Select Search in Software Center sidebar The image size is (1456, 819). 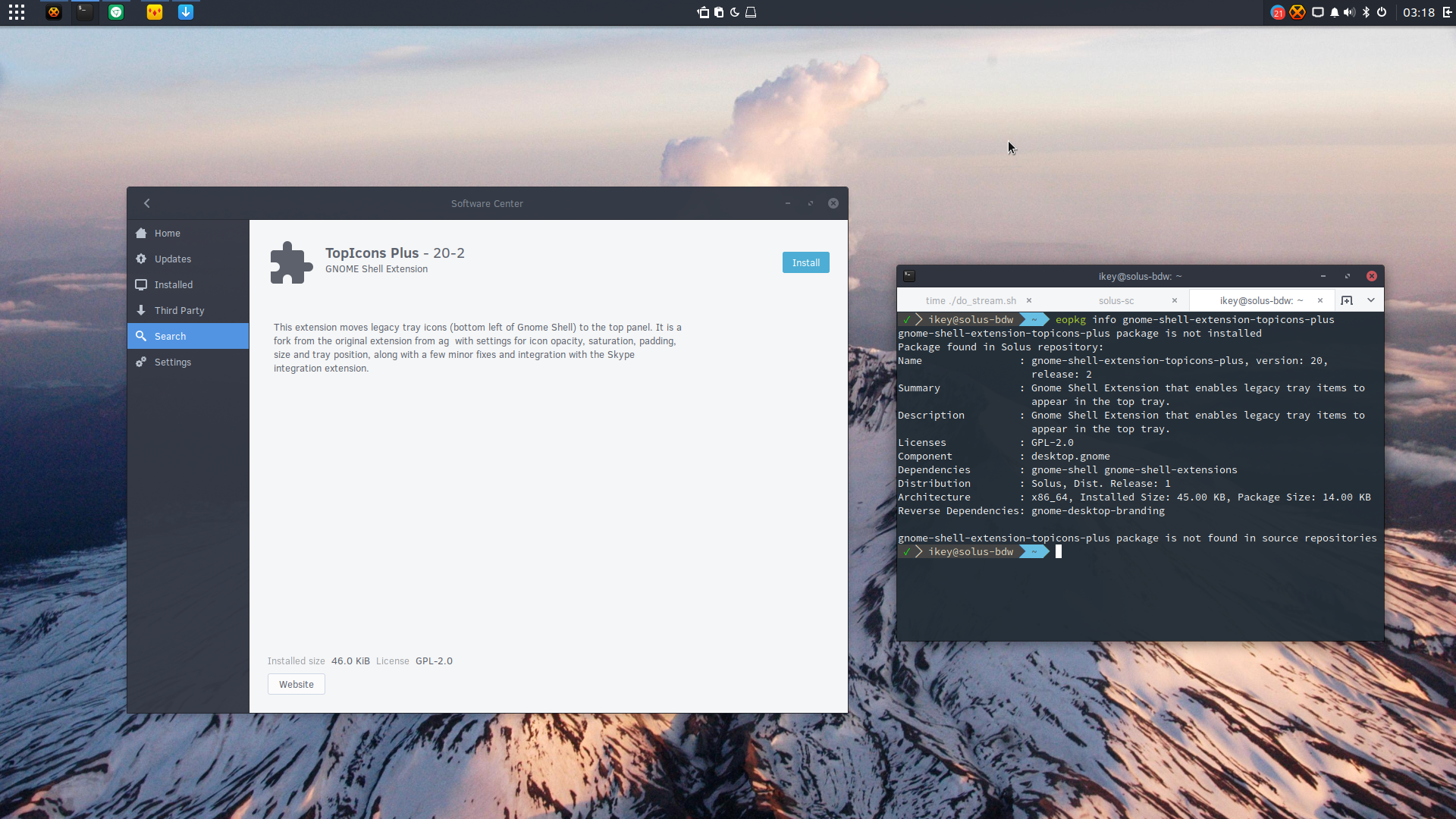[x=188, y=336]
